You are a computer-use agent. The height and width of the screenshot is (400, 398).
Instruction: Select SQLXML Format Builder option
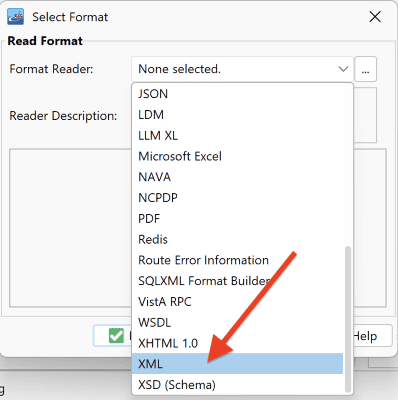(238, 281)
